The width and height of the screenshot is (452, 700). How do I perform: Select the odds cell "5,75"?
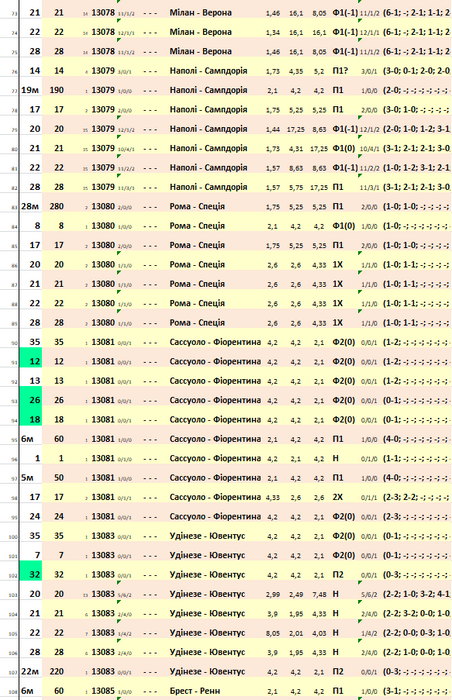click(296, 188)
